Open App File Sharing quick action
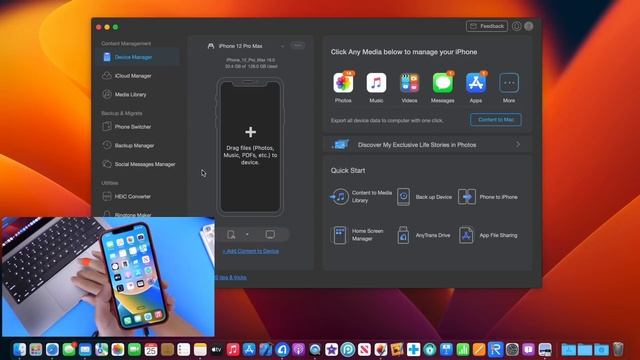The height and width of the screenshot is (360, 640). (x=488, y=235)
